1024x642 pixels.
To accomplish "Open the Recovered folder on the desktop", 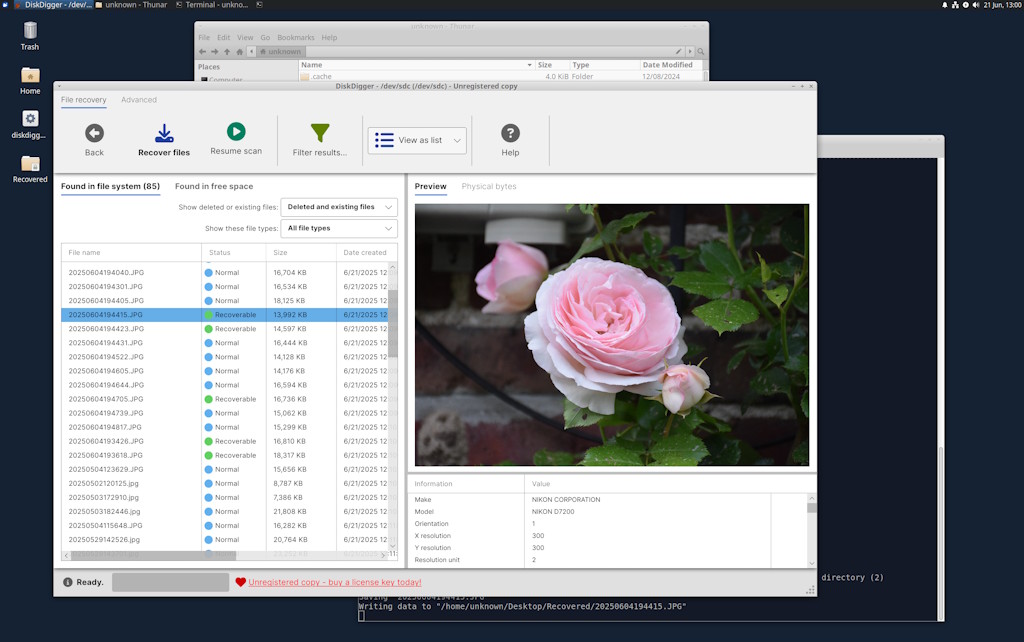I will (x=29, y=165).
